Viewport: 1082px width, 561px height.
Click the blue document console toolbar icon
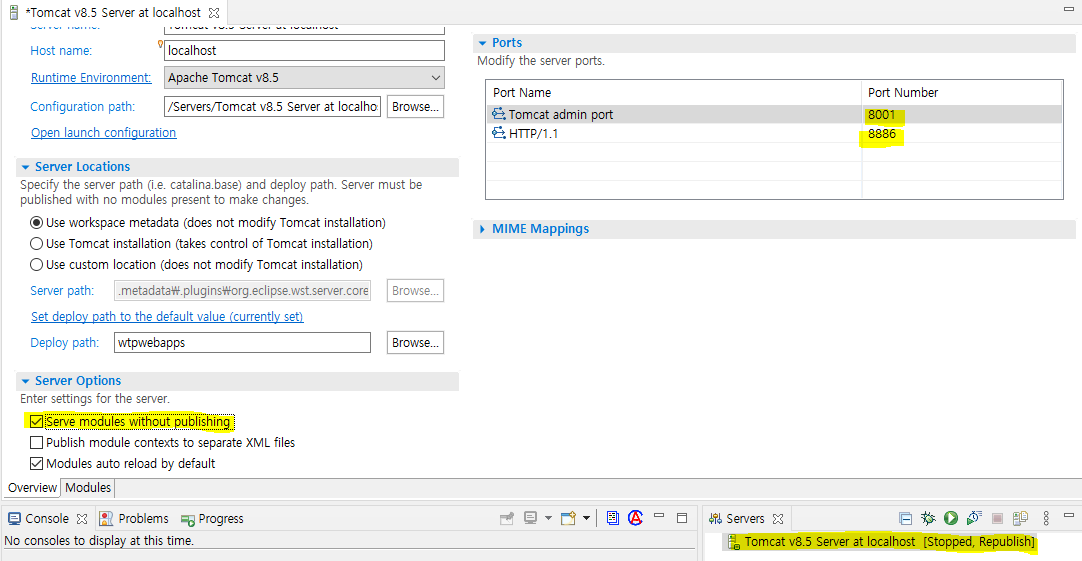613,518
